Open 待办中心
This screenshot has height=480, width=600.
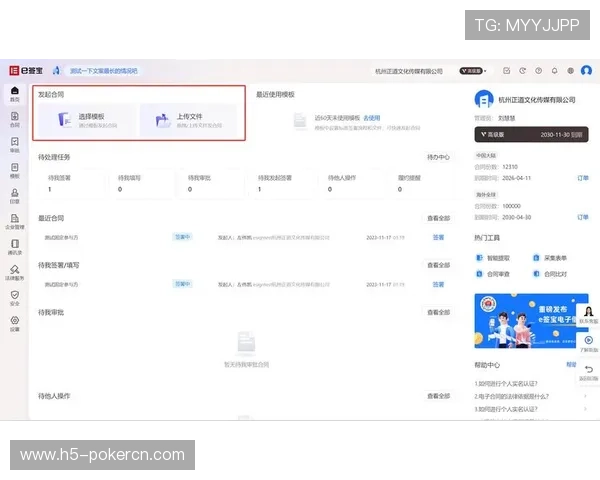[438, 157]
